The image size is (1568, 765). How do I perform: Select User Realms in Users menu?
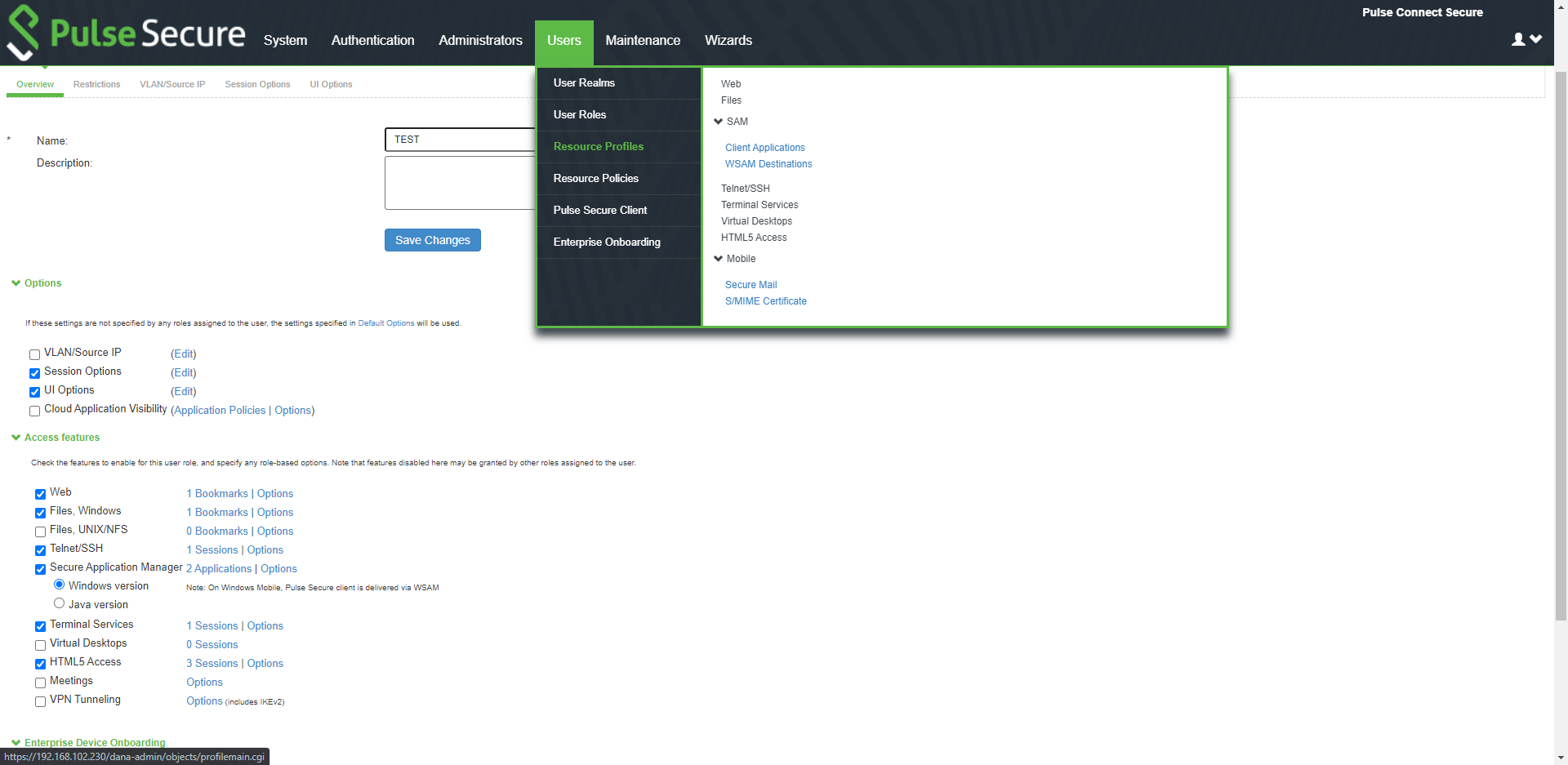(x=619, y=83)
